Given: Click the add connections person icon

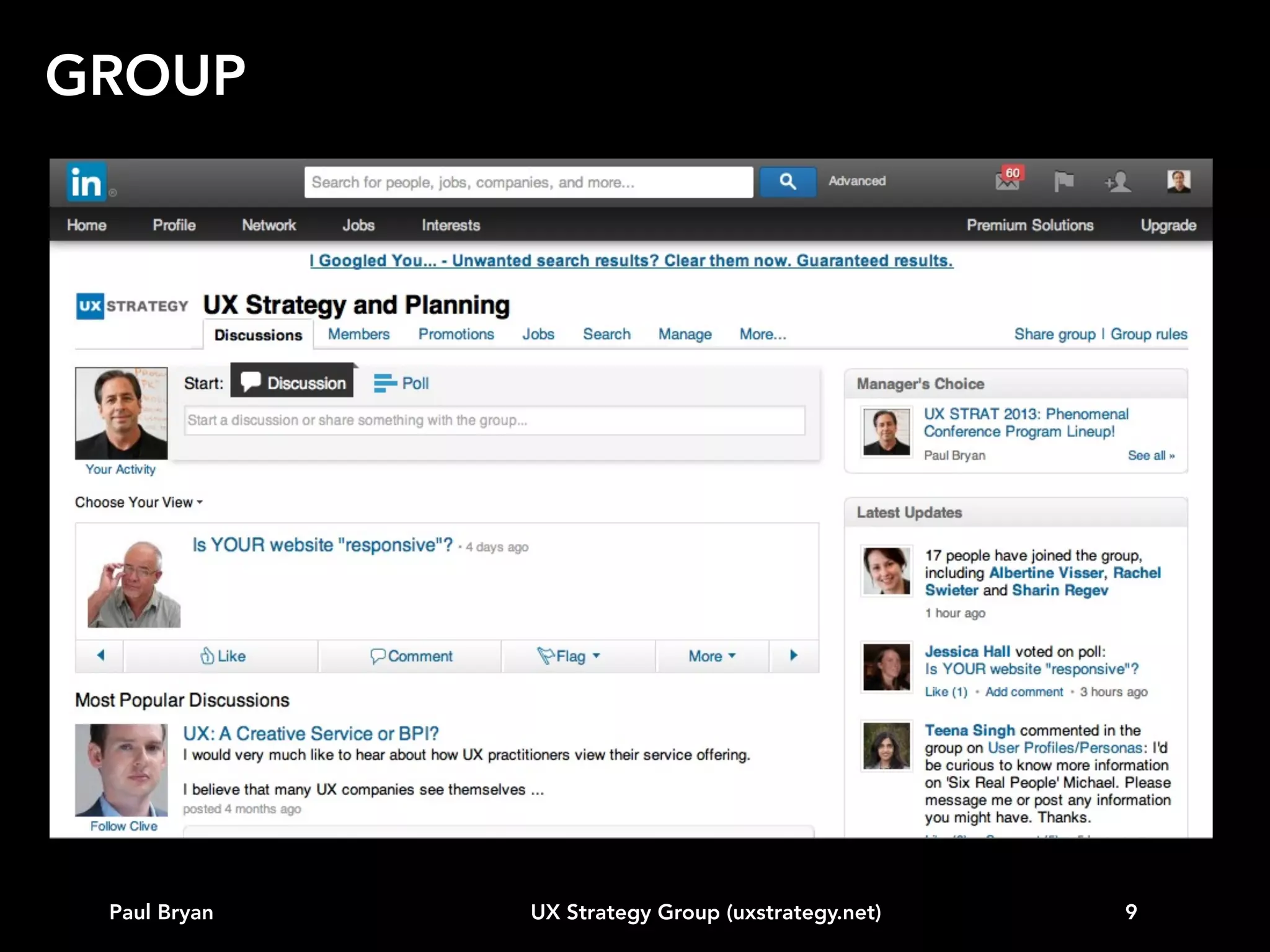Looking at the screenshot, I should (x=1118, y=182).
